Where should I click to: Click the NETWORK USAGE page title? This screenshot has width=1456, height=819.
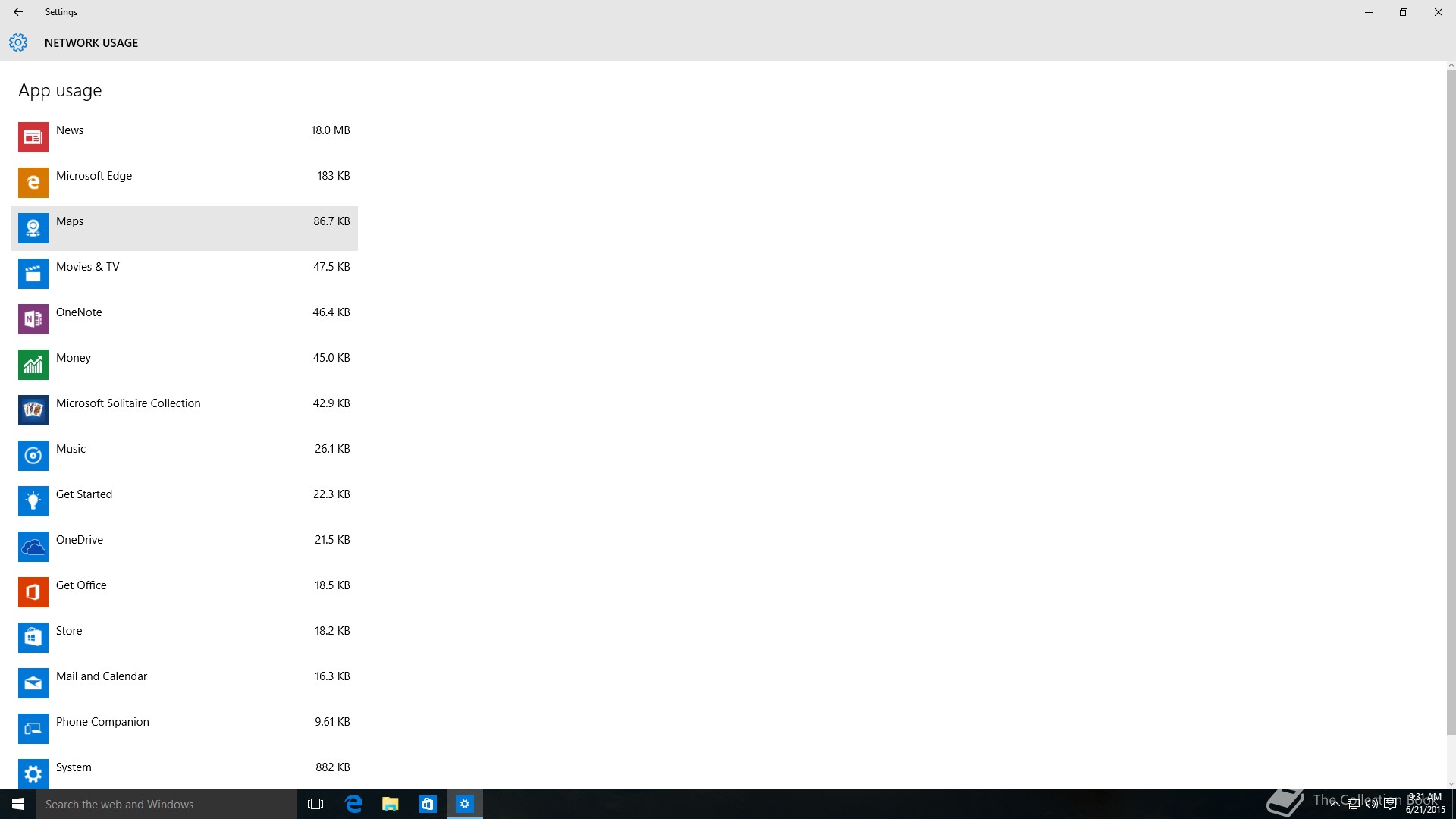coord(91,43)
